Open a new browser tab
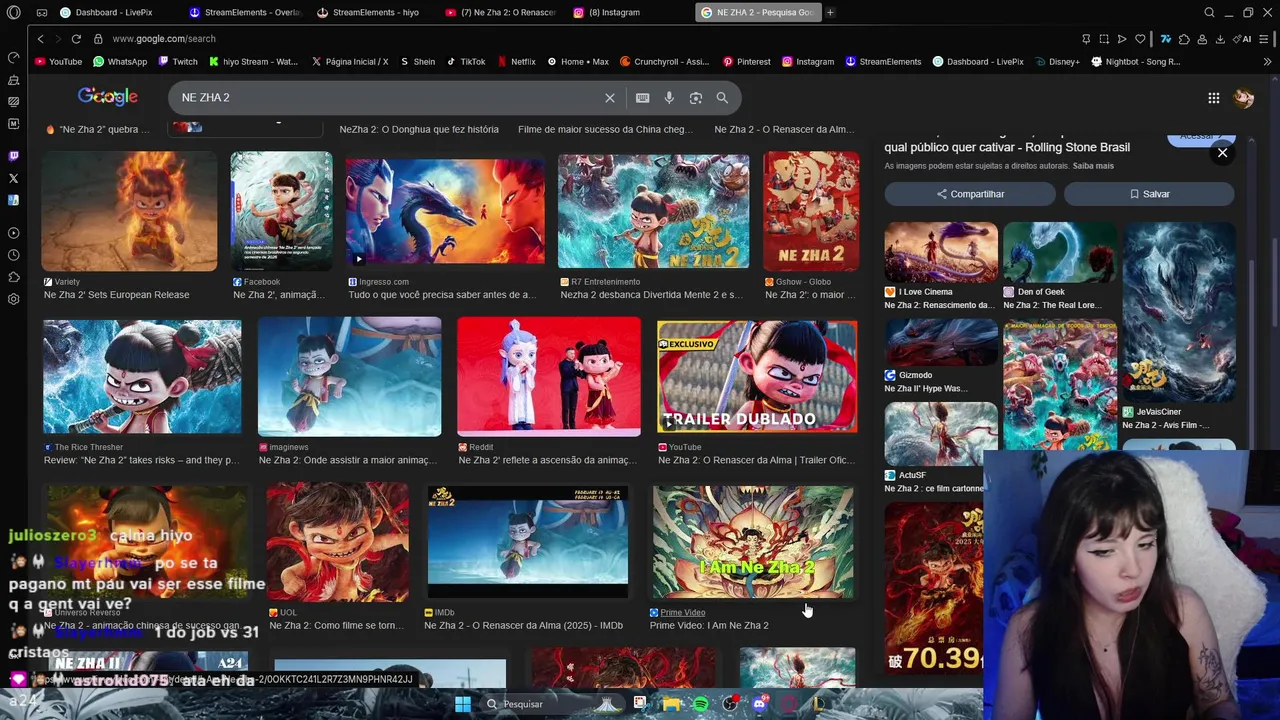Viewport: 1280px width, 720px height. coord(830,12)
